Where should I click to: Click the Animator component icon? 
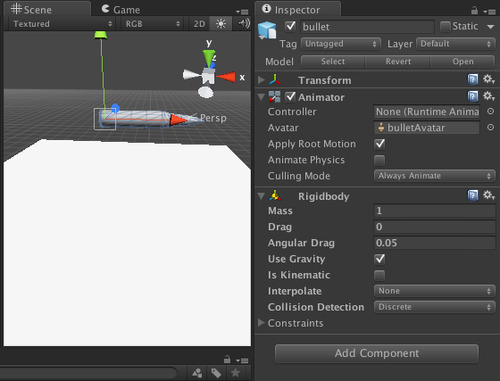tap(275, 97)
